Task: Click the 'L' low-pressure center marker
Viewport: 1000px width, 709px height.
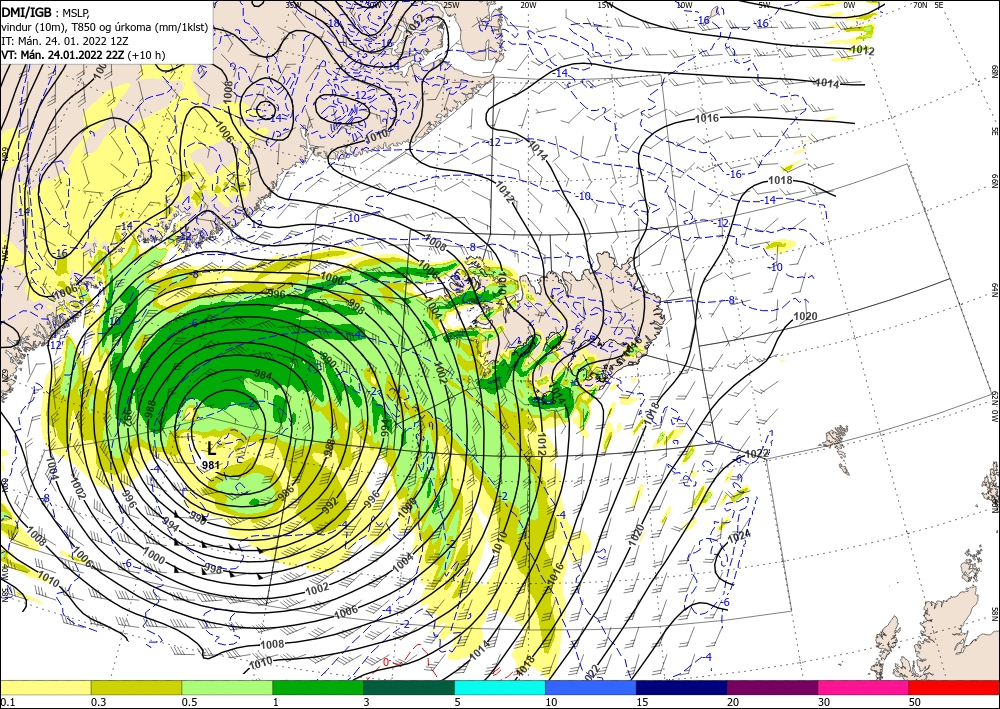Action: pyautogui.click(x=212, y=448)
